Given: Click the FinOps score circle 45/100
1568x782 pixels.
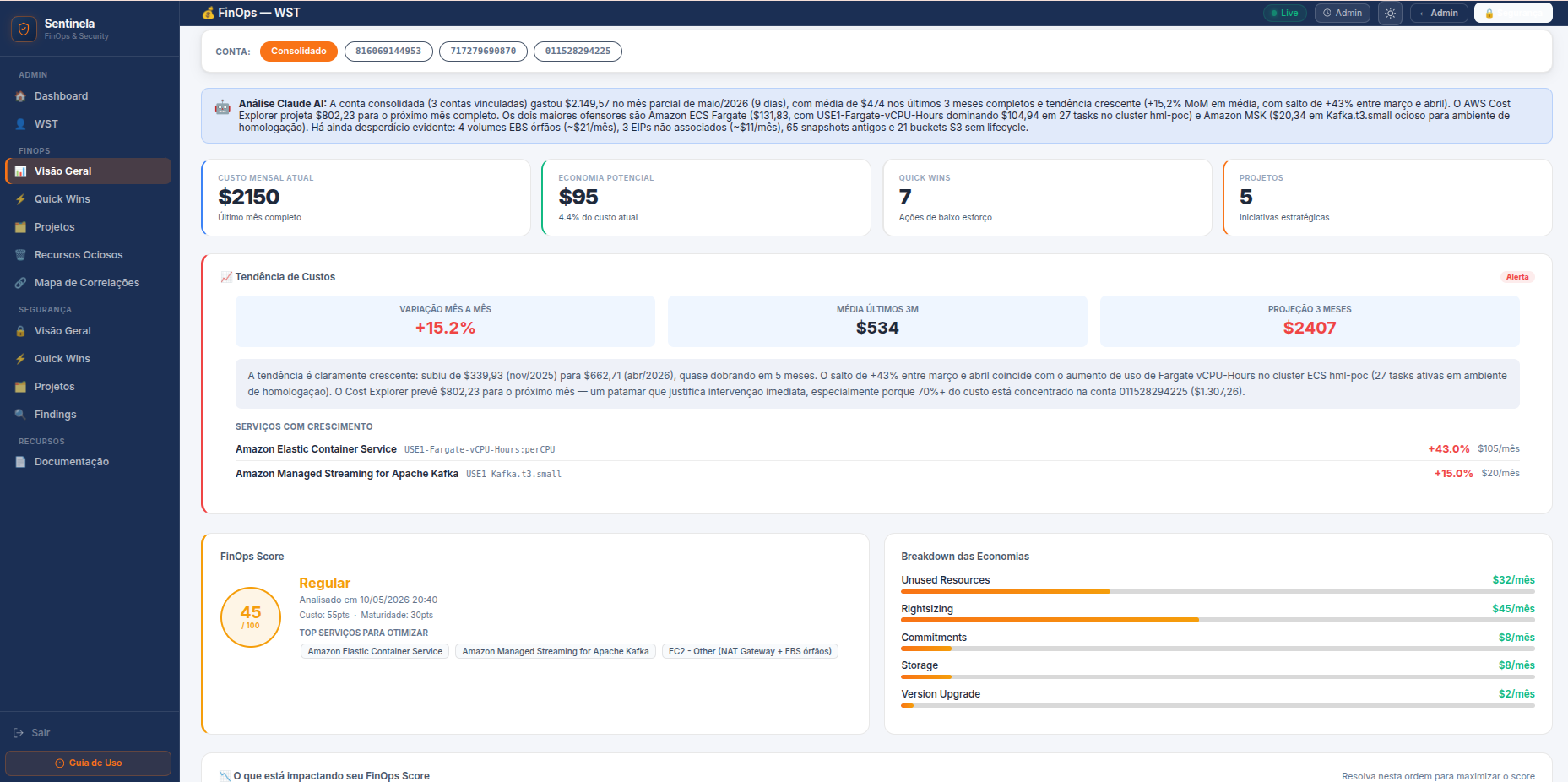Looking at the screenshot, I should 251,617.
